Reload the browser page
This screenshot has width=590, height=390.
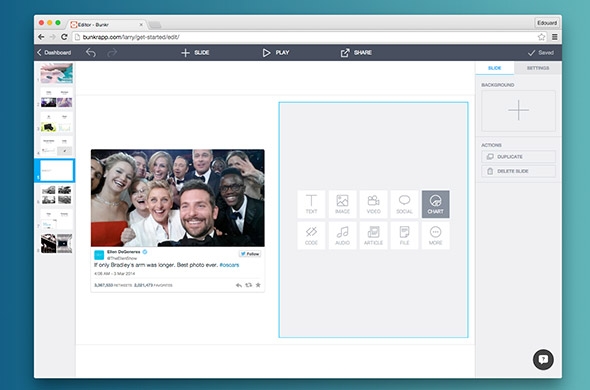tap(64, 37)
